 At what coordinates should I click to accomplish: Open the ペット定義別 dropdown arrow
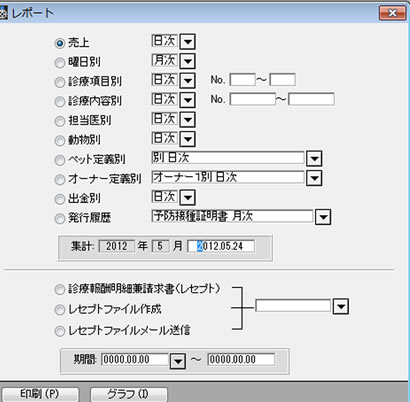pos(314,159)
